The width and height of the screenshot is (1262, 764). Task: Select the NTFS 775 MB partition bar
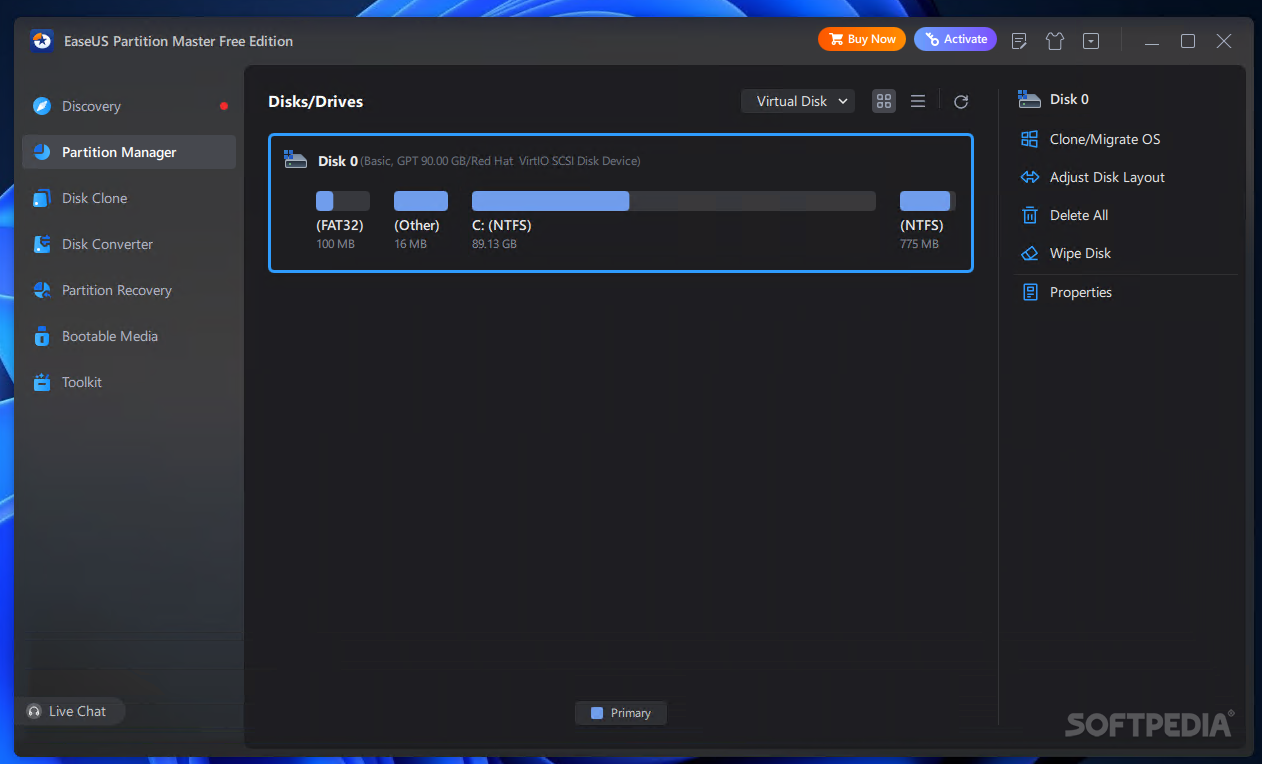(x=928, y=201)
